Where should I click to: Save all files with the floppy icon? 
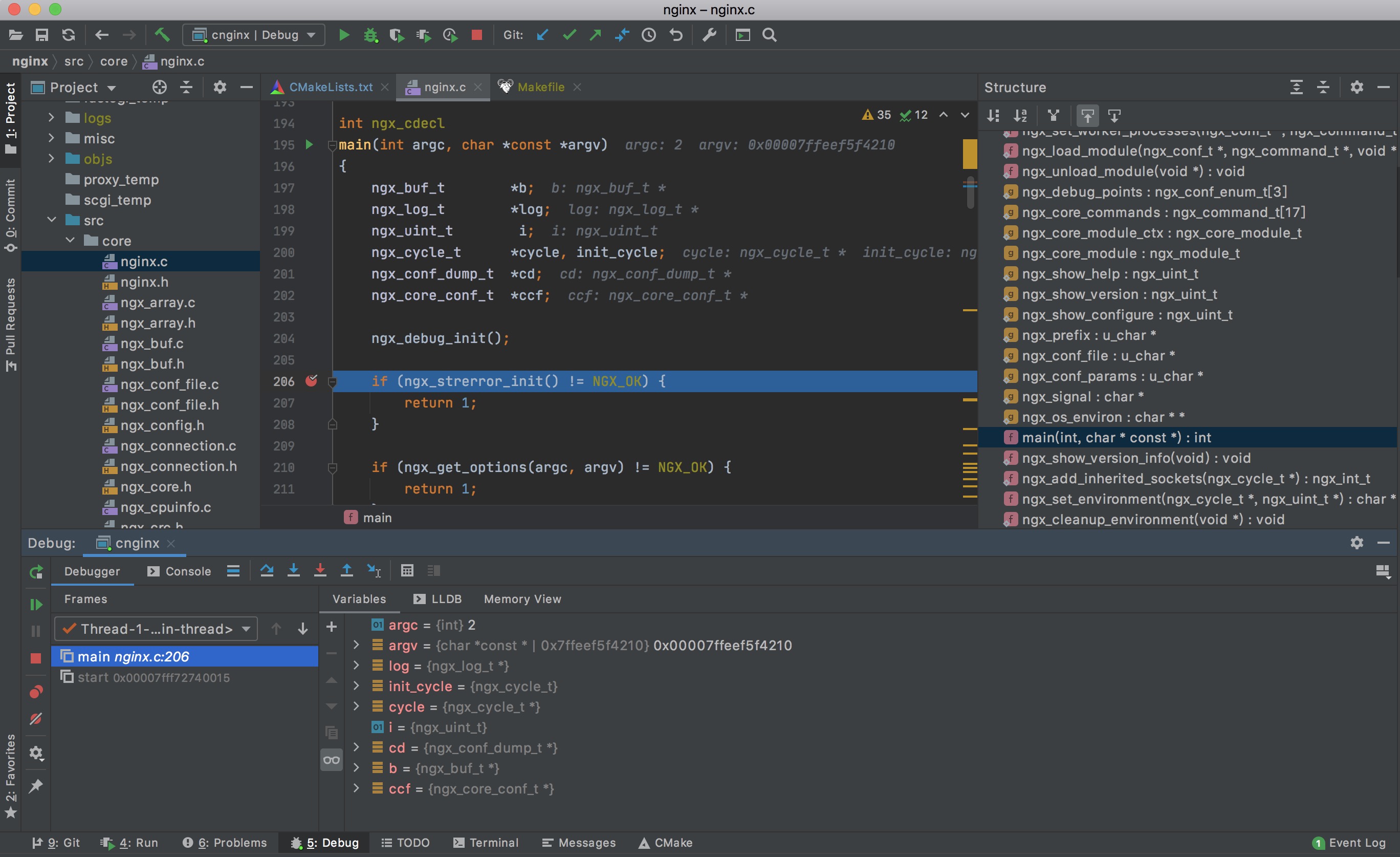pos(41,35)
